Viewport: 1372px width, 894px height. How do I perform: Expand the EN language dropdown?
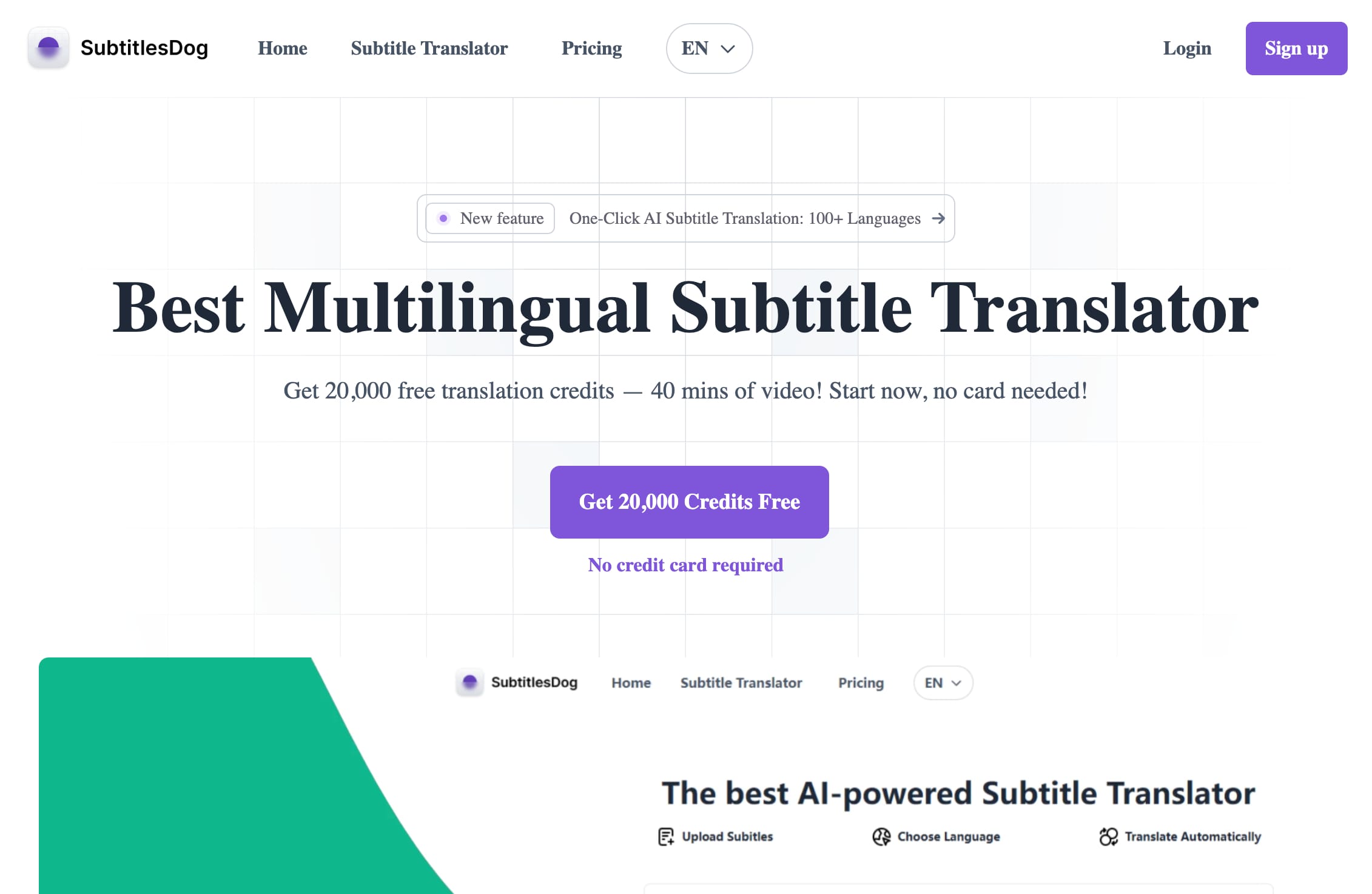(x=707, y=48)
